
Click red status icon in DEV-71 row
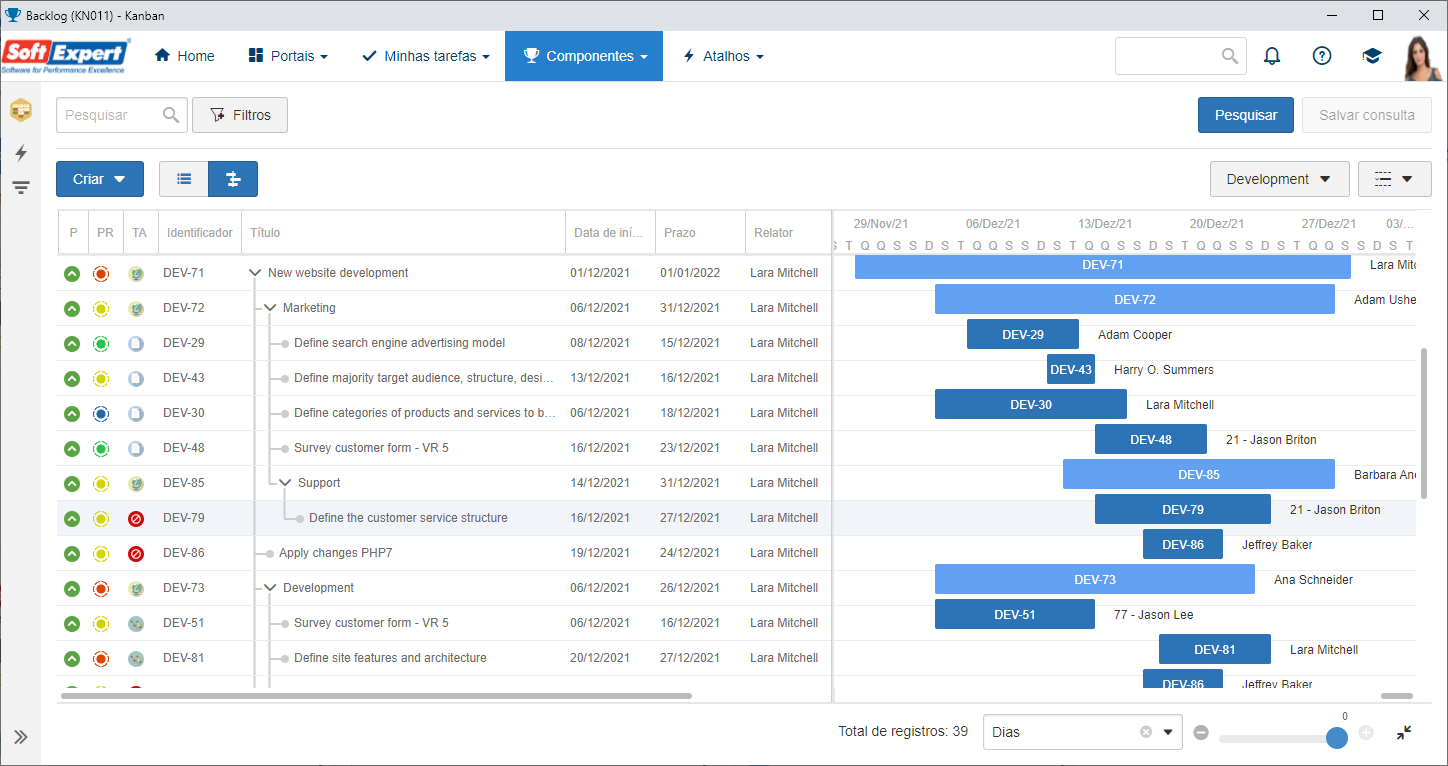101,273
